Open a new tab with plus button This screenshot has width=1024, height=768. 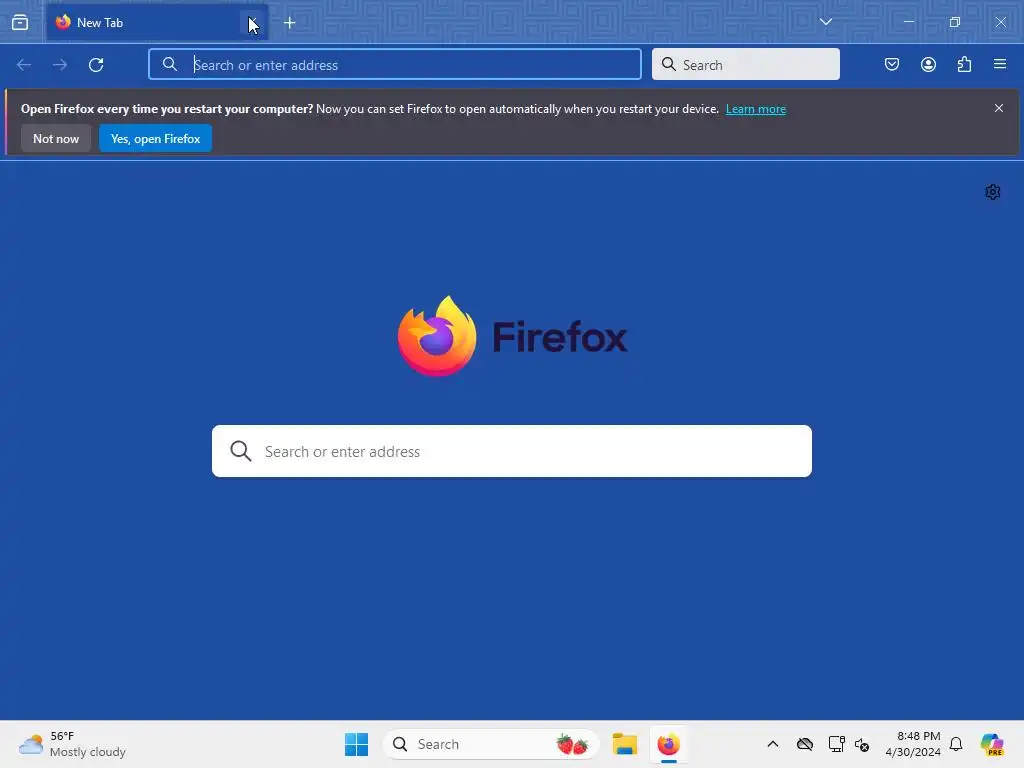pyautogui.click(x=289, y=23)
